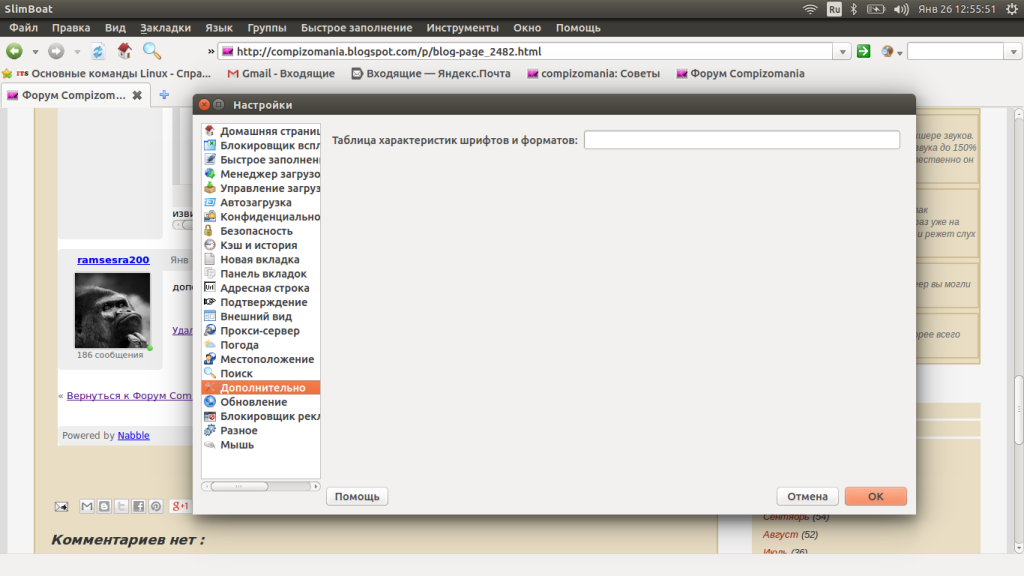1024x576 pixels.
Task: Open the Инструменты menu
Action: click(x=462, y=28)
